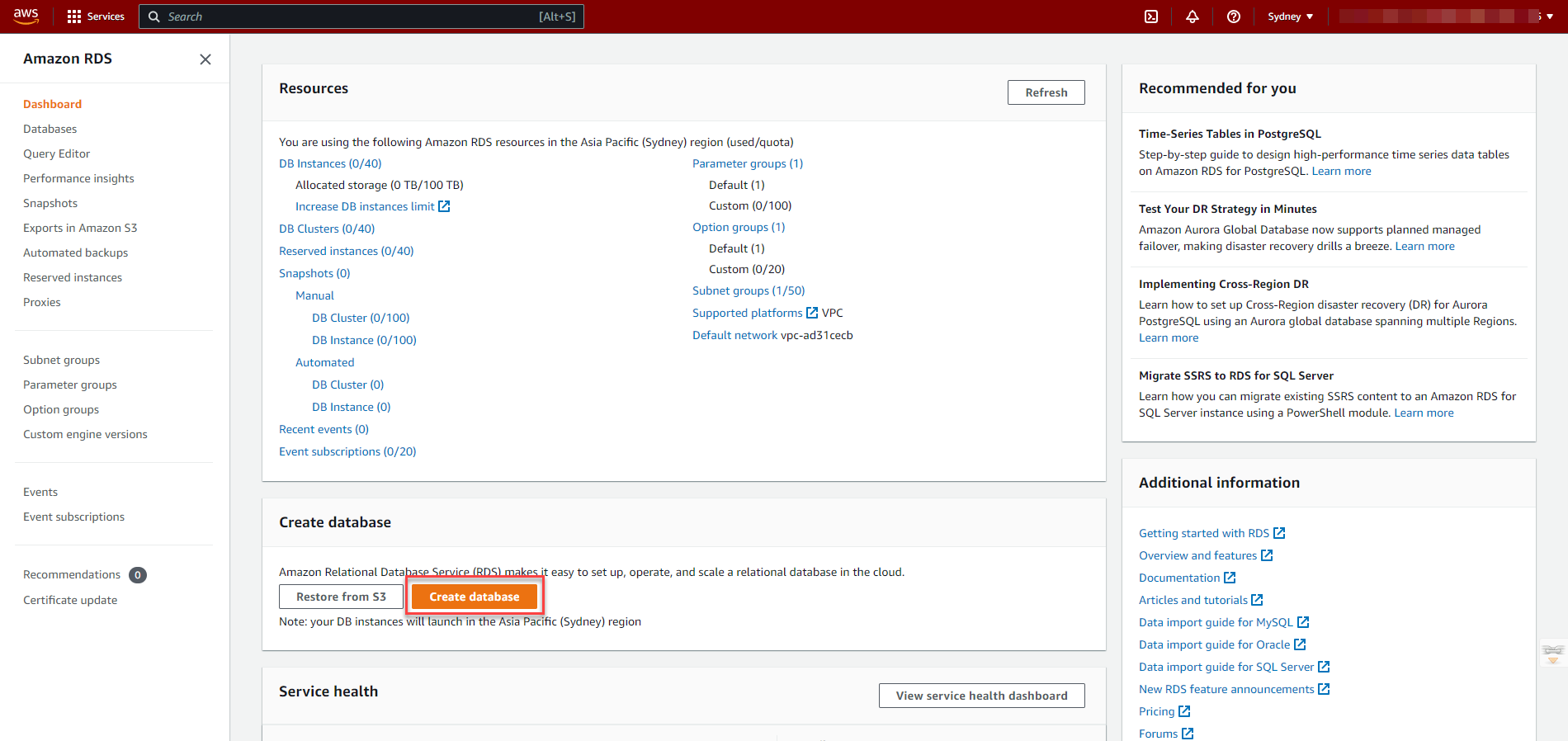Open Automated backups in the sidebar
Viewport: 1568px width, 741px height.
point(75,253)
